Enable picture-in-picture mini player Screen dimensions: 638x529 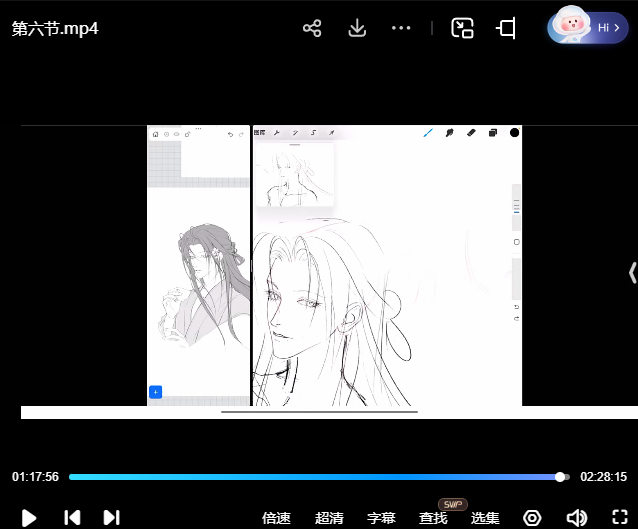point(462,28)
